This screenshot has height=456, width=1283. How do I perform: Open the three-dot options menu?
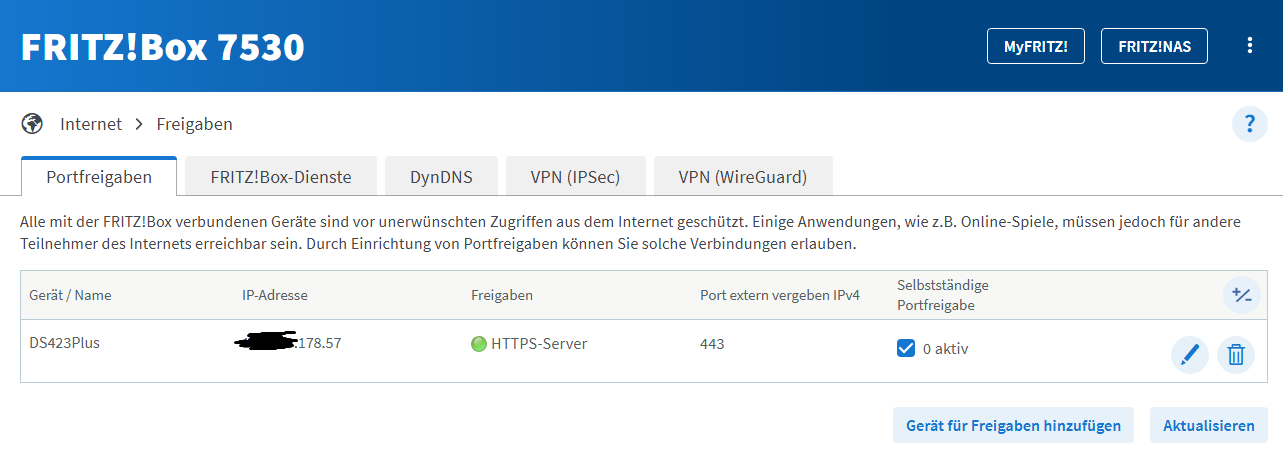point(1248,46)
